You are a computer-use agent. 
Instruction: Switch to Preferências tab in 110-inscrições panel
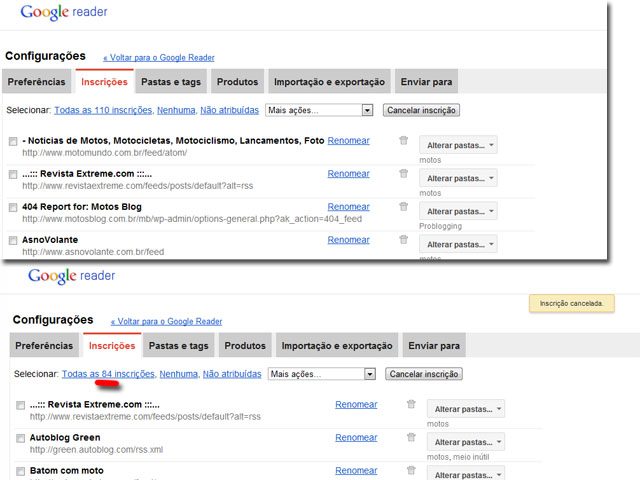(x=36, y=82)
